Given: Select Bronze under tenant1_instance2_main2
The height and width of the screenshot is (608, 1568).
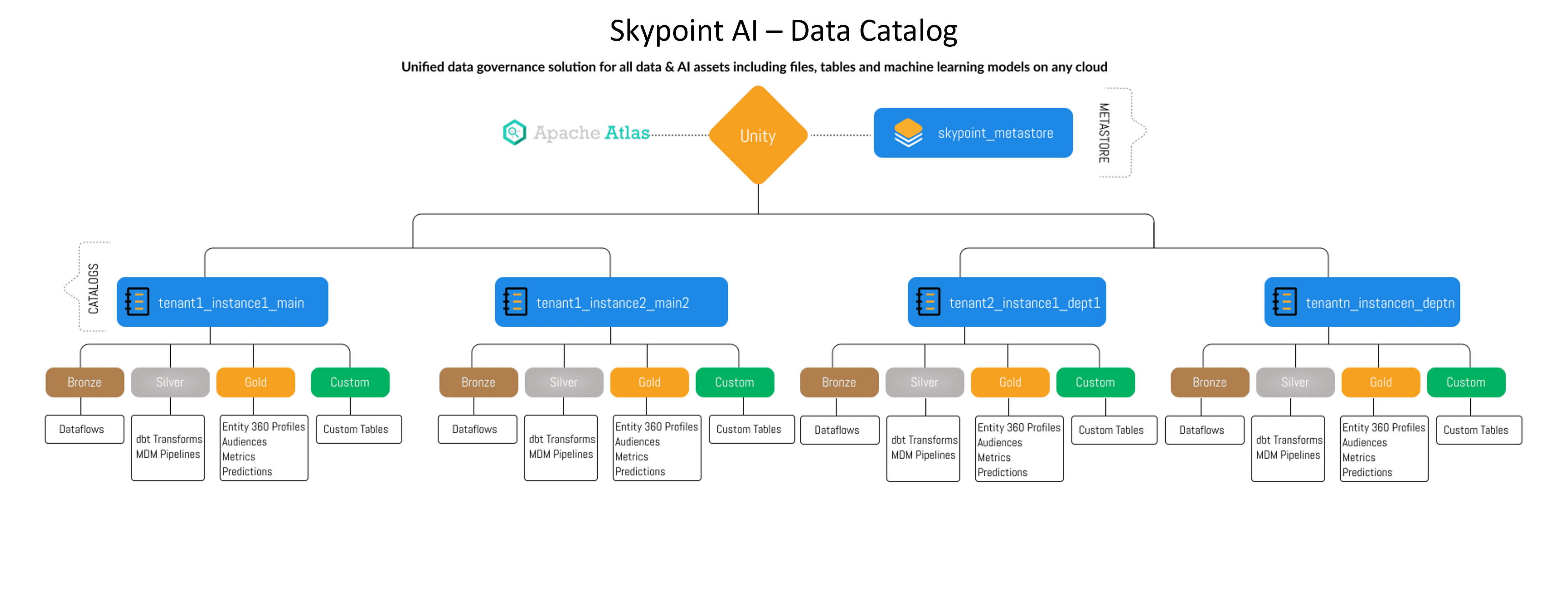Looking at the screenshot, I should [x=479, y=382].
